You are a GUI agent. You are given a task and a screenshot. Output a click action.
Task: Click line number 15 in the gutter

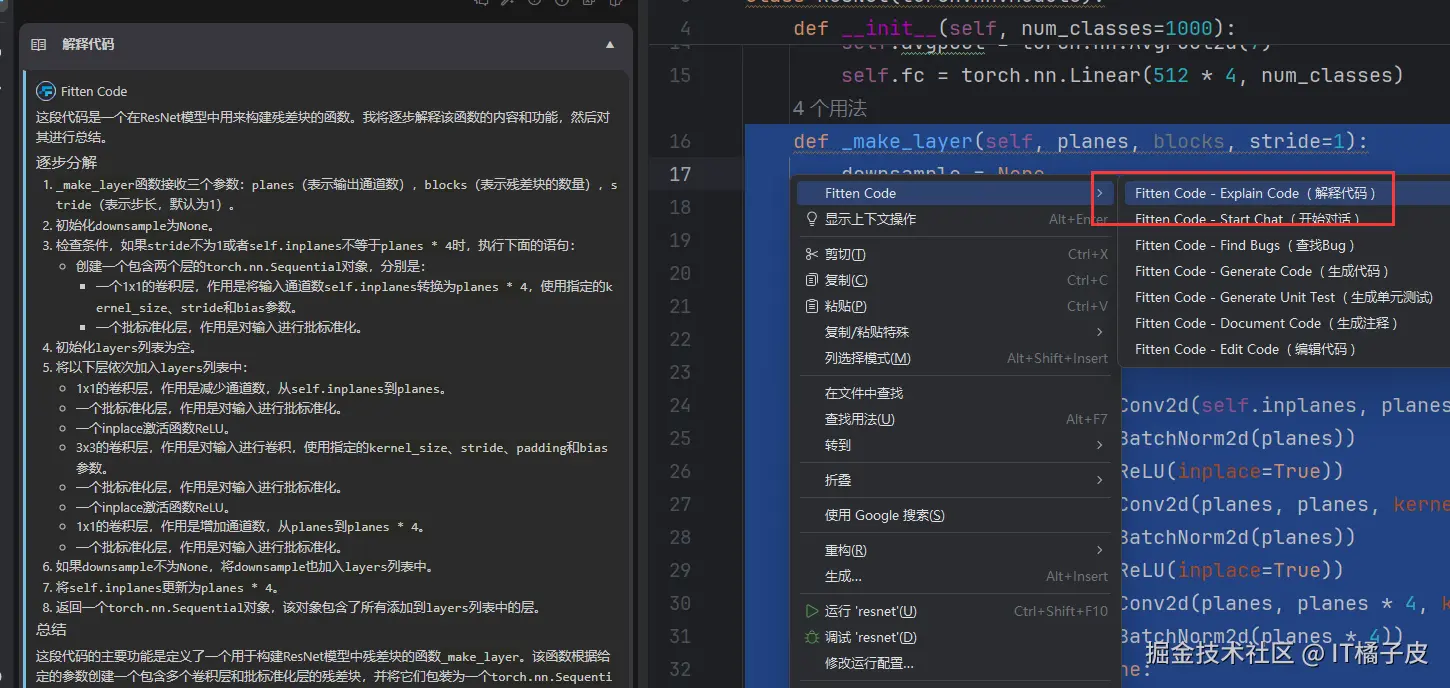pos(680,76)
